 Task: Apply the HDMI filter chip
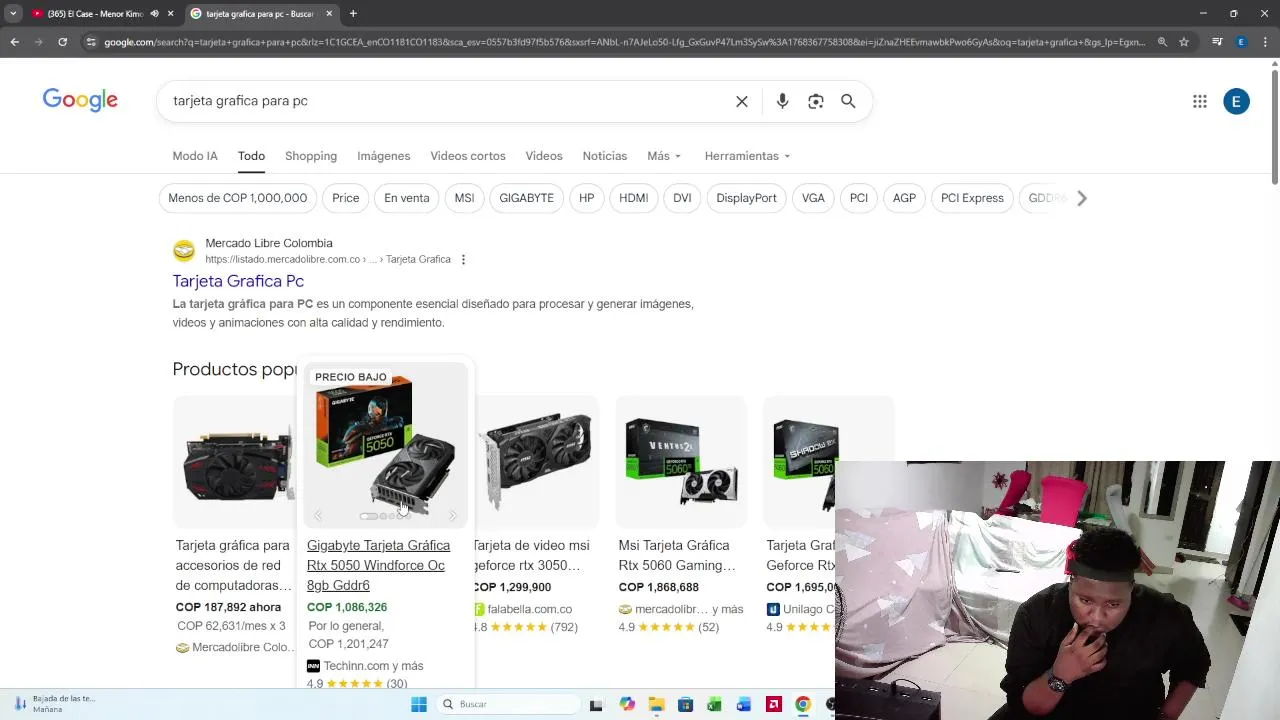click(x=633, y=198)
